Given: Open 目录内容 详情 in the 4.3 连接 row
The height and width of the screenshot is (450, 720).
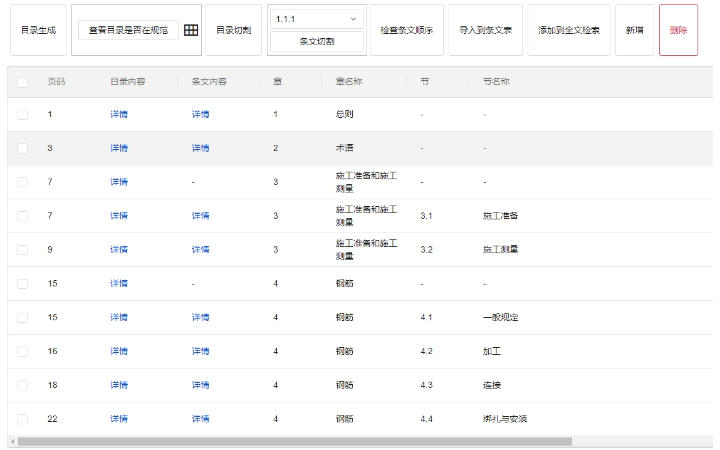Looking at the screenshot, I should click(x=119, y=385).
